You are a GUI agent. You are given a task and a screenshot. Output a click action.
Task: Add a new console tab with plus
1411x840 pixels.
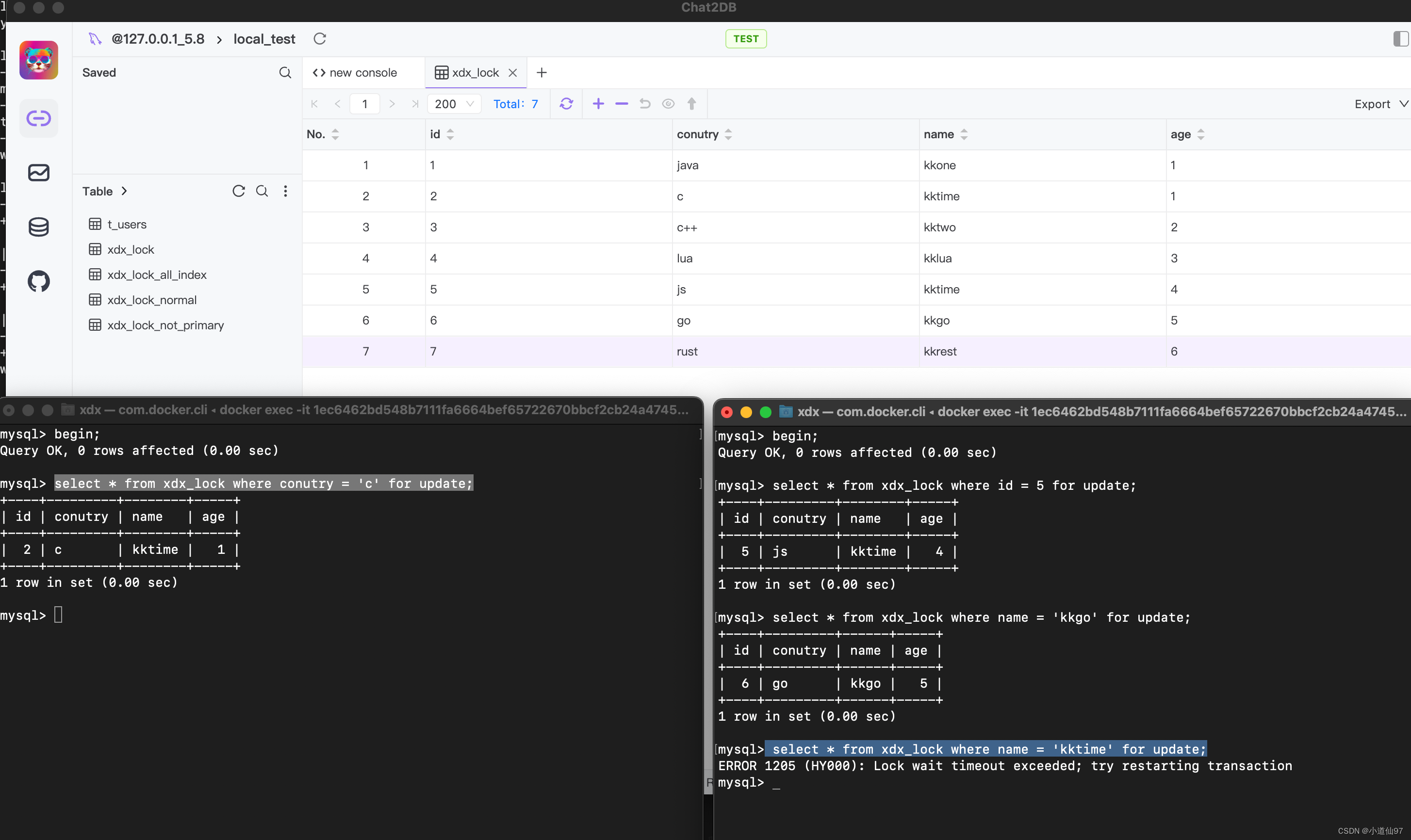click(542, 72)
